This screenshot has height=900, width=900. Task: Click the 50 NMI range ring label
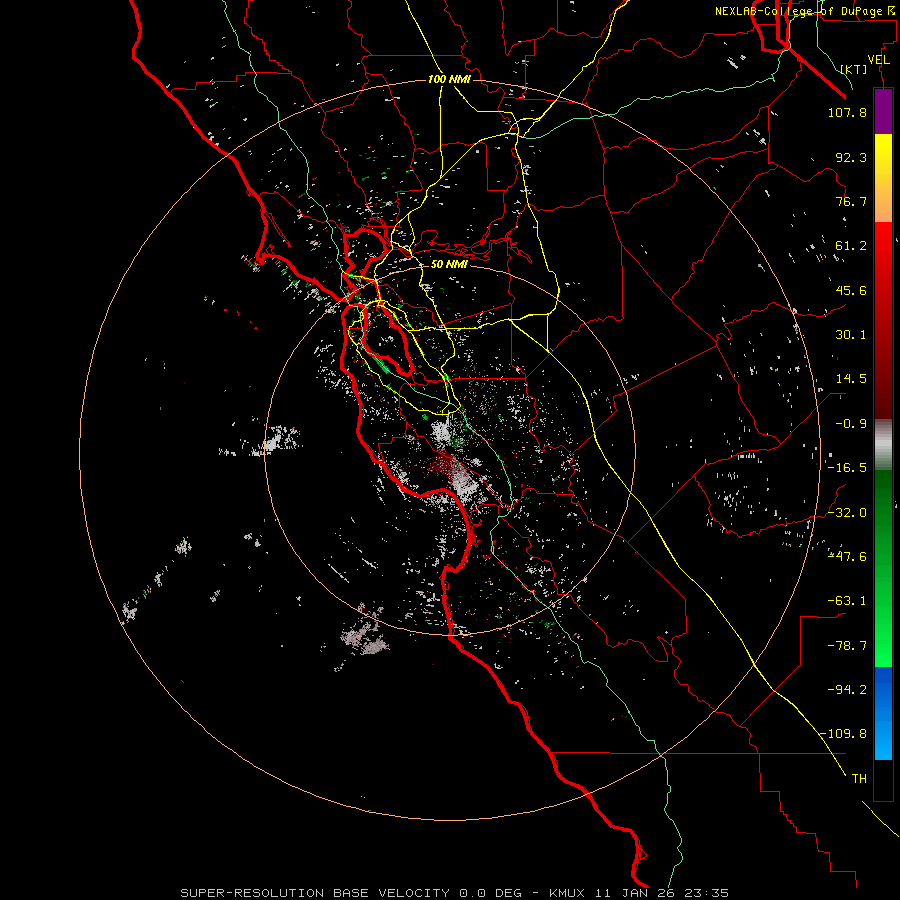click(449, 265)
